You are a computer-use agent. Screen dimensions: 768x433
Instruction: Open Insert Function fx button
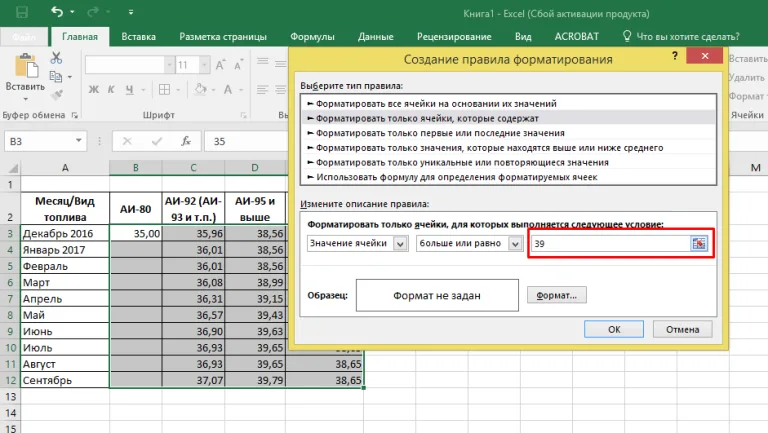tap(186, 141)
